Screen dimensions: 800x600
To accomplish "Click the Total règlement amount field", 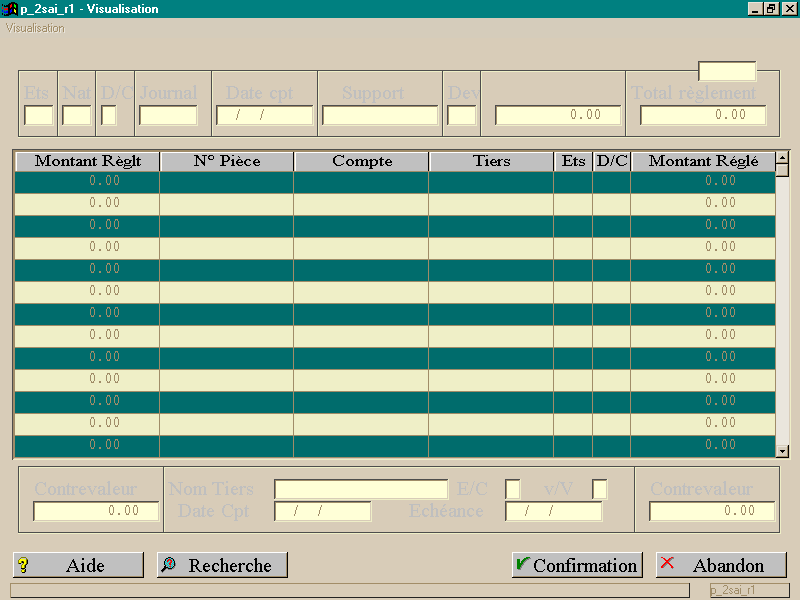I will tap(703, 115).
